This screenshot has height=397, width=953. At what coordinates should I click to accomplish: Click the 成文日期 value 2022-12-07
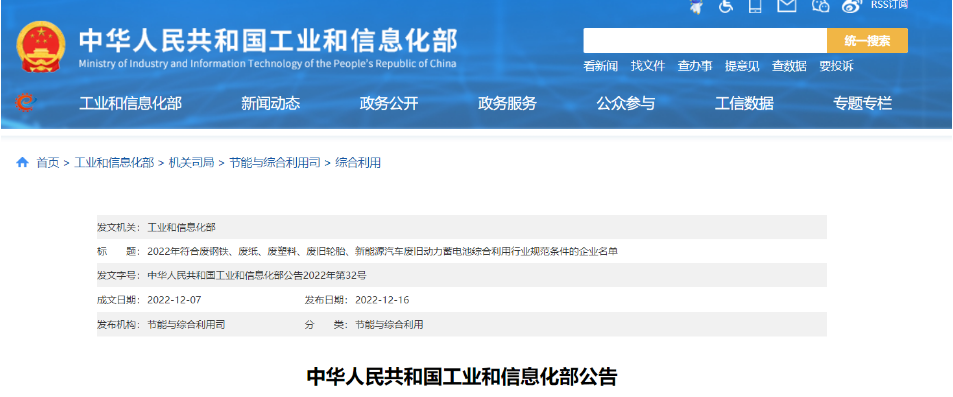174,300
